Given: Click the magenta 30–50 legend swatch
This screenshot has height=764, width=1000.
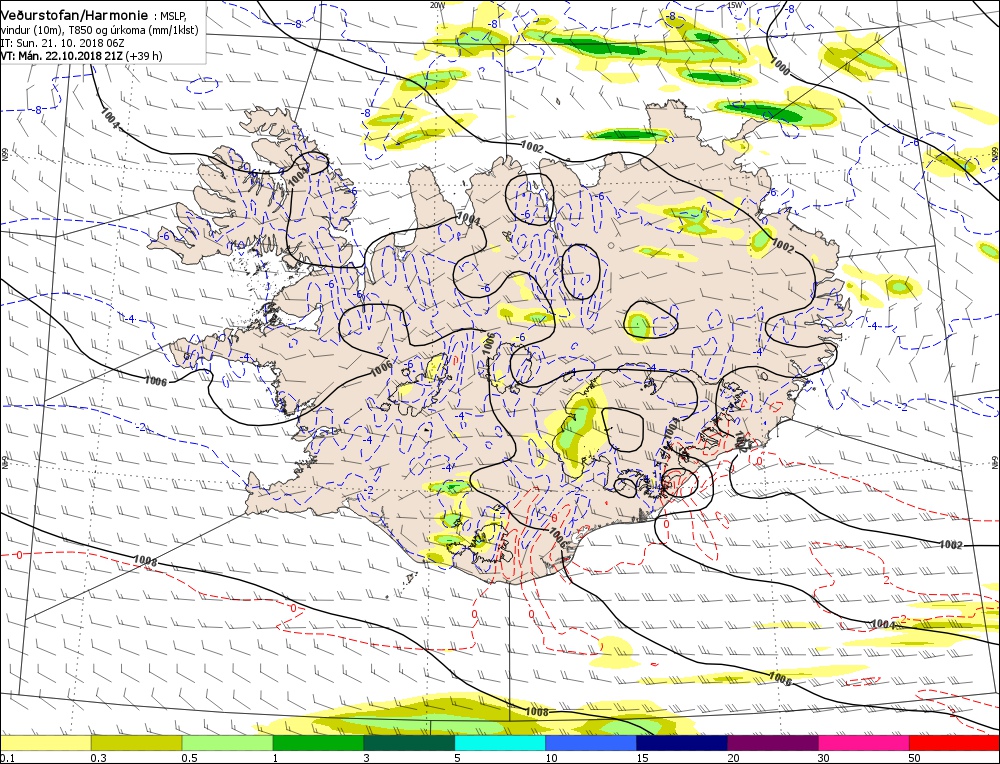Looking at the screenshot, I should [x=864, y=743].
